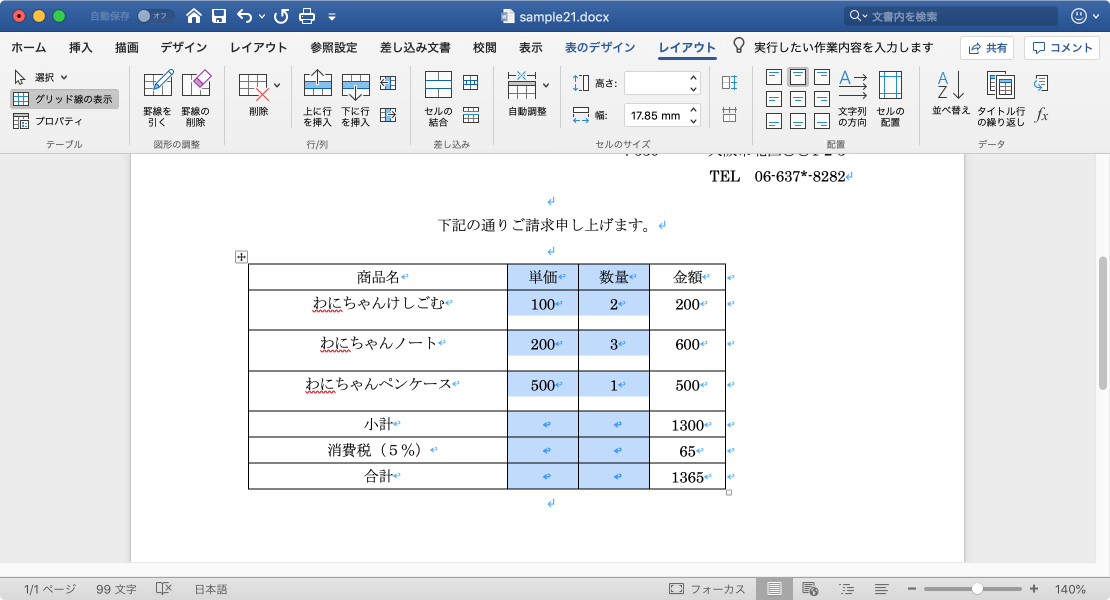Toggle View Gridlines (グリッド線の表示)
The image size is (1110, 600).
click(64, 99)
